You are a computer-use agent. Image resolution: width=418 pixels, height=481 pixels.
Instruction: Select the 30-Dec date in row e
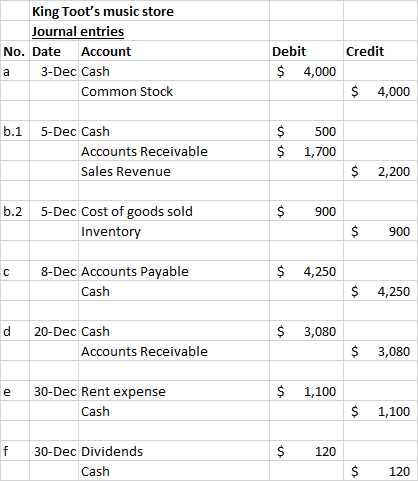[x=54, y=391]
